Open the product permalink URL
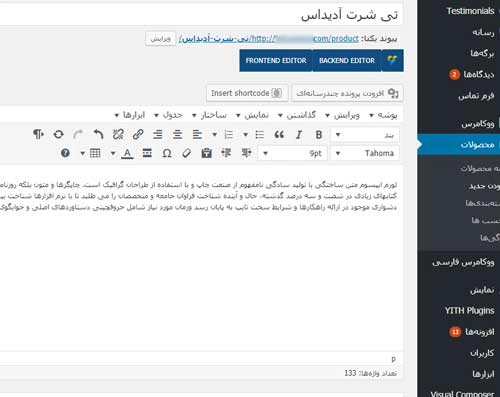Viewport: 500px width, 397px height. pyautogui.click(x=269, y=39)
